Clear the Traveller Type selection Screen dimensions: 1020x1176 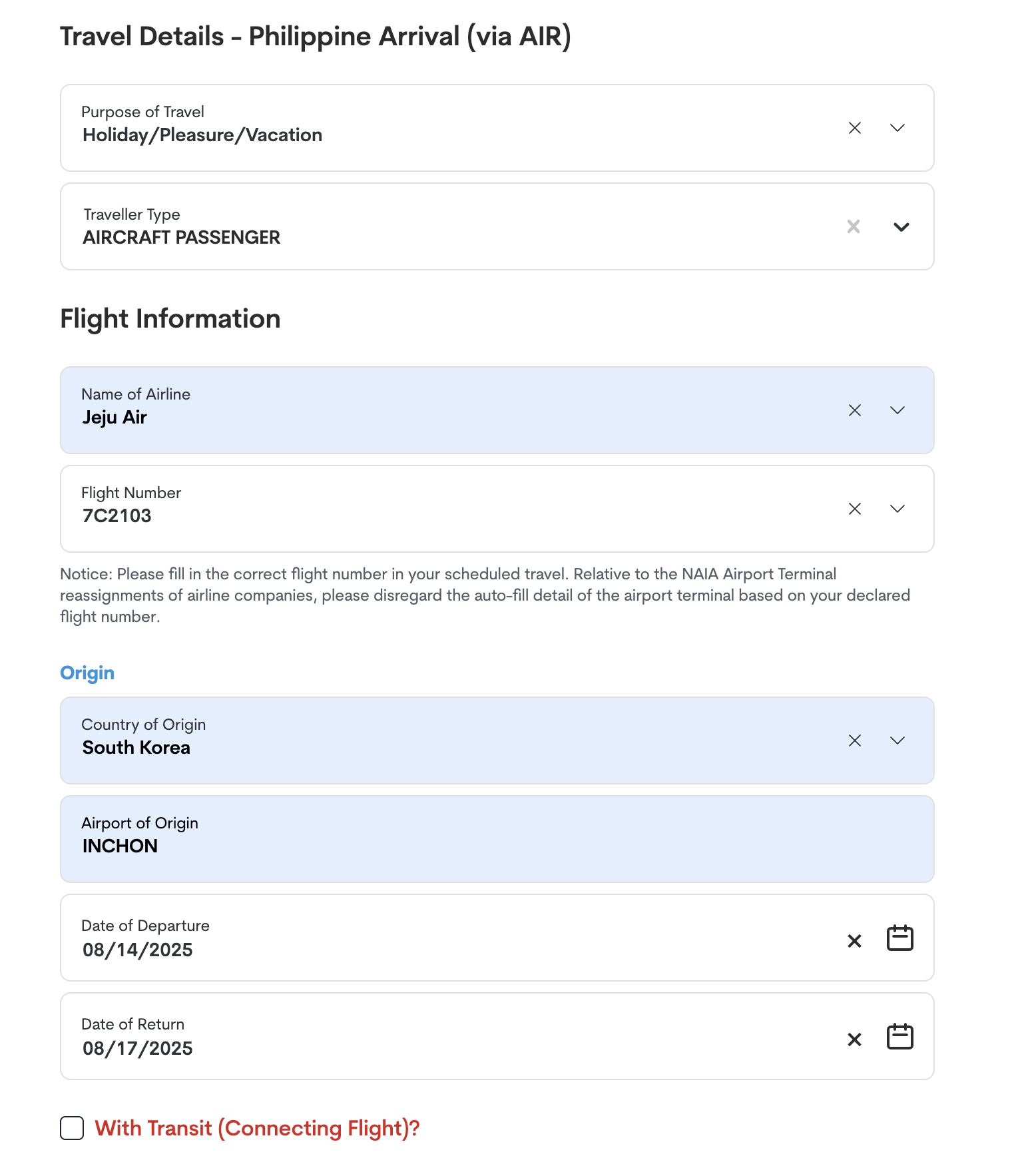(x=854, y=226)
